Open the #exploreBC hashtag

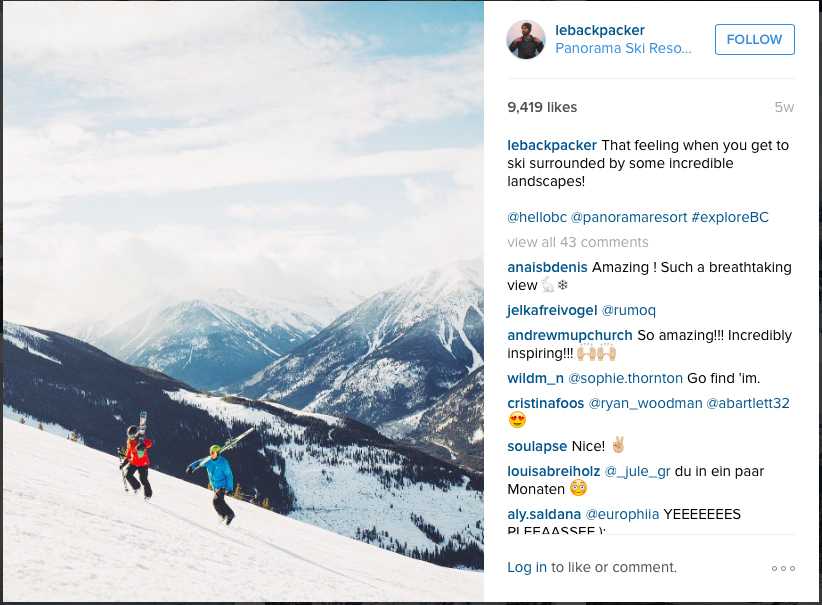(x=730, y=217)
